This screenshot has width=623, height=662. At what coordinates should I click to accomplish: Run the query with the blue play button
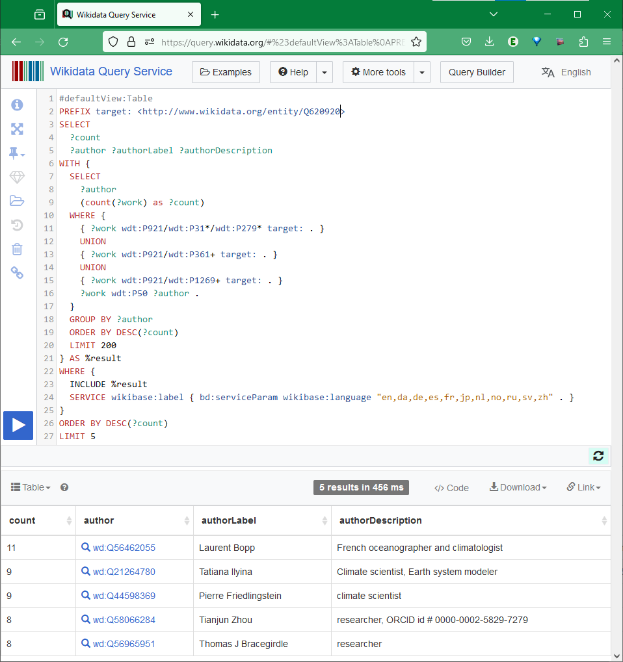click(x=18, y=425)
